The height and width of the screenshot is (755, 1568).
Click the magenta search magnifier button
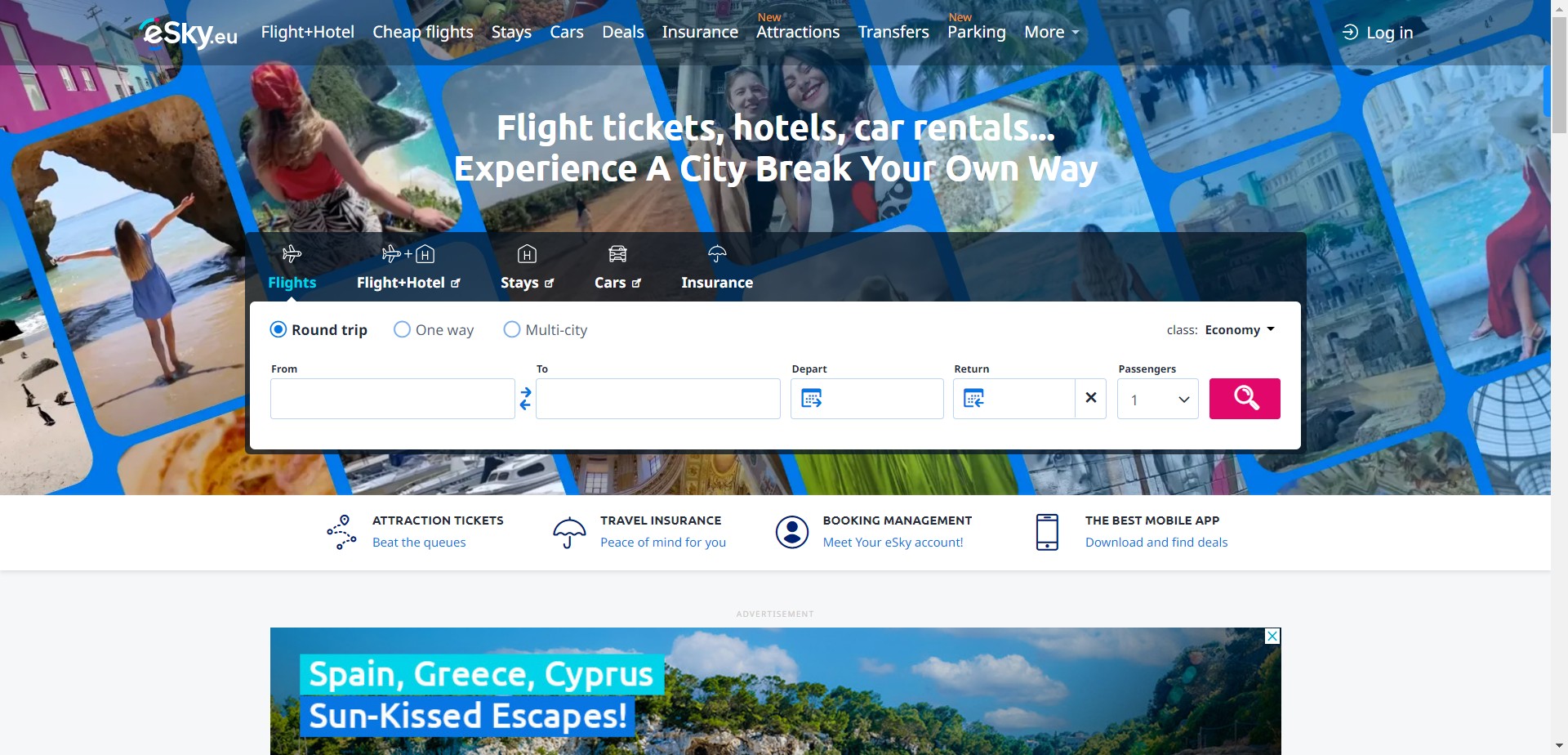[x=1244, y=399]
